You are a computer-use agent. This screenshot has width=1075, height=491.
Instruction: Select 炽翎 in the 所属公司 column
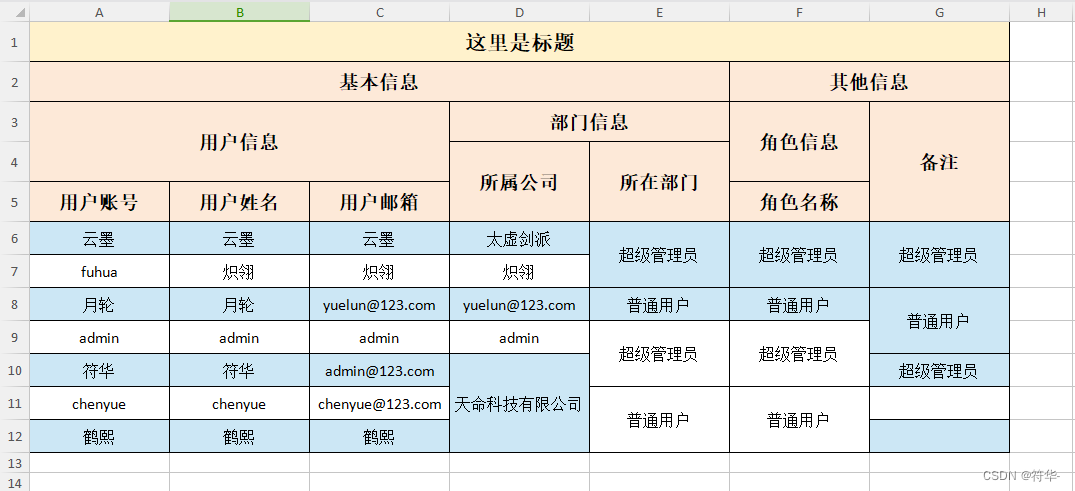(519, 272)
